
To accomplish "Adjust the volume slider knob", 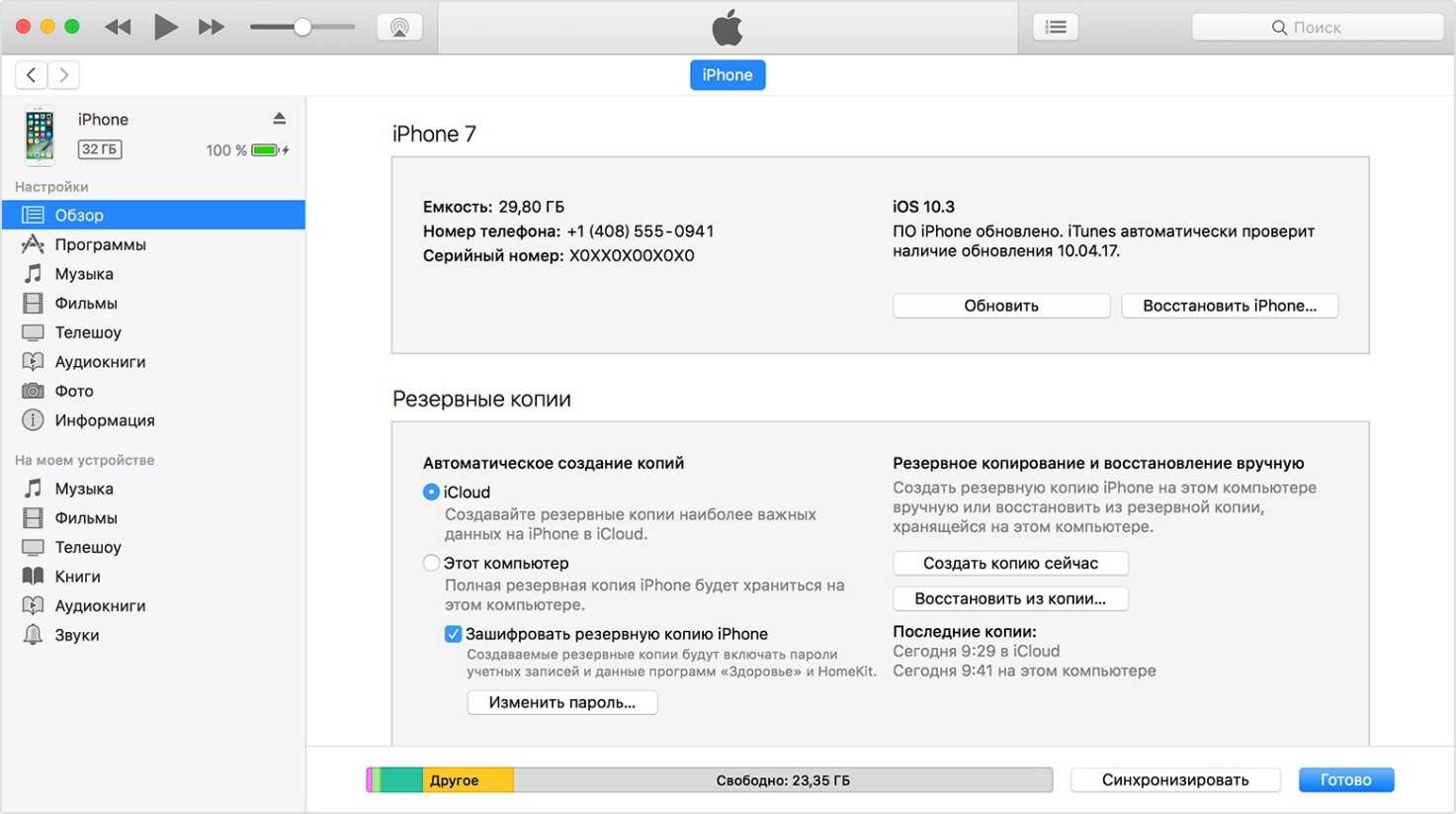I will [x=302, y=28].
